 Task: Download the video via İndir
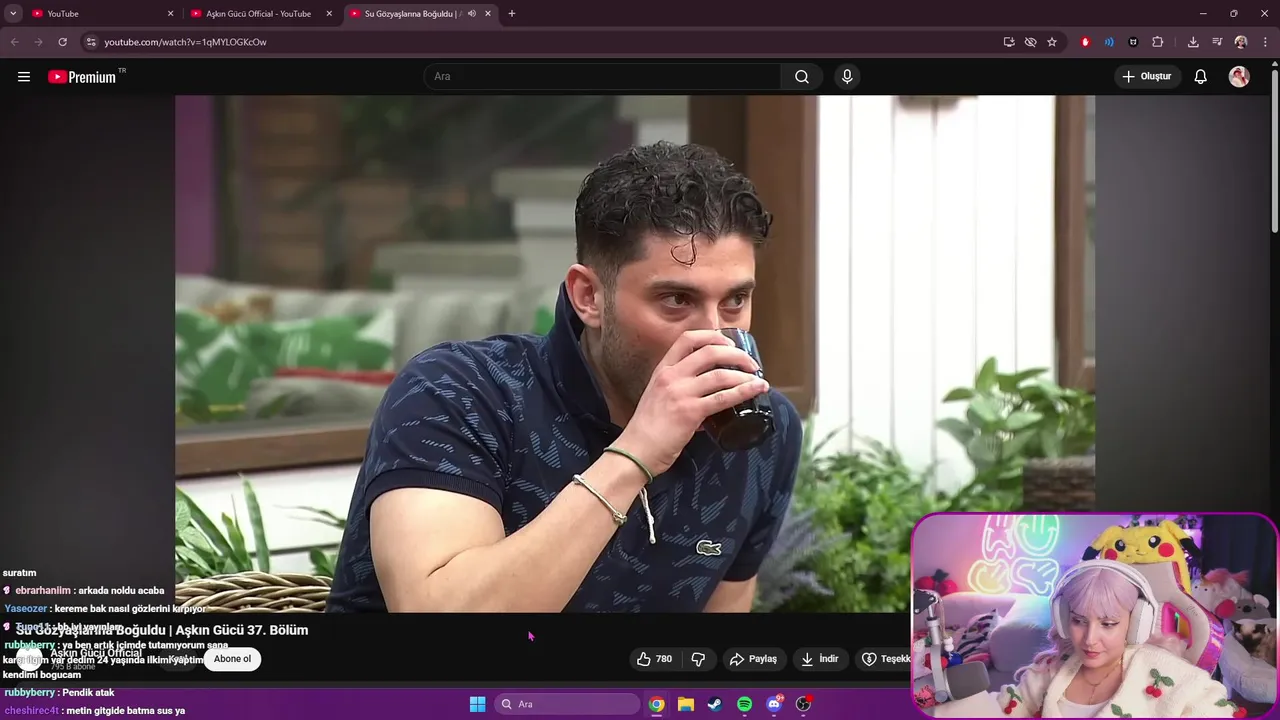pos(820,659)
